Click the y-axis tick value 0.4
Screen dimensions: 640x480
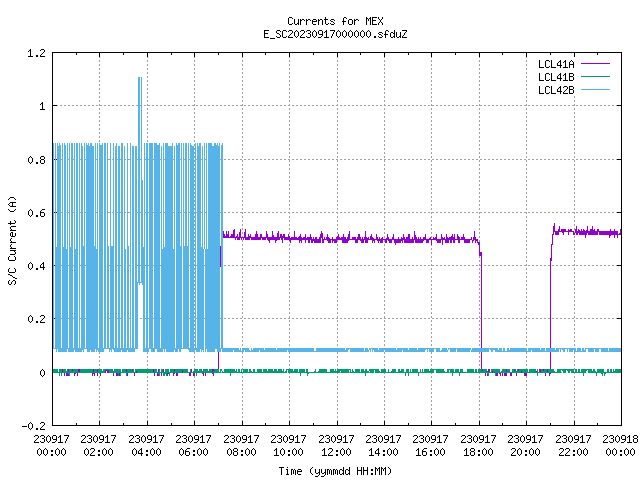pyautogui.click(x=36, y=266)
